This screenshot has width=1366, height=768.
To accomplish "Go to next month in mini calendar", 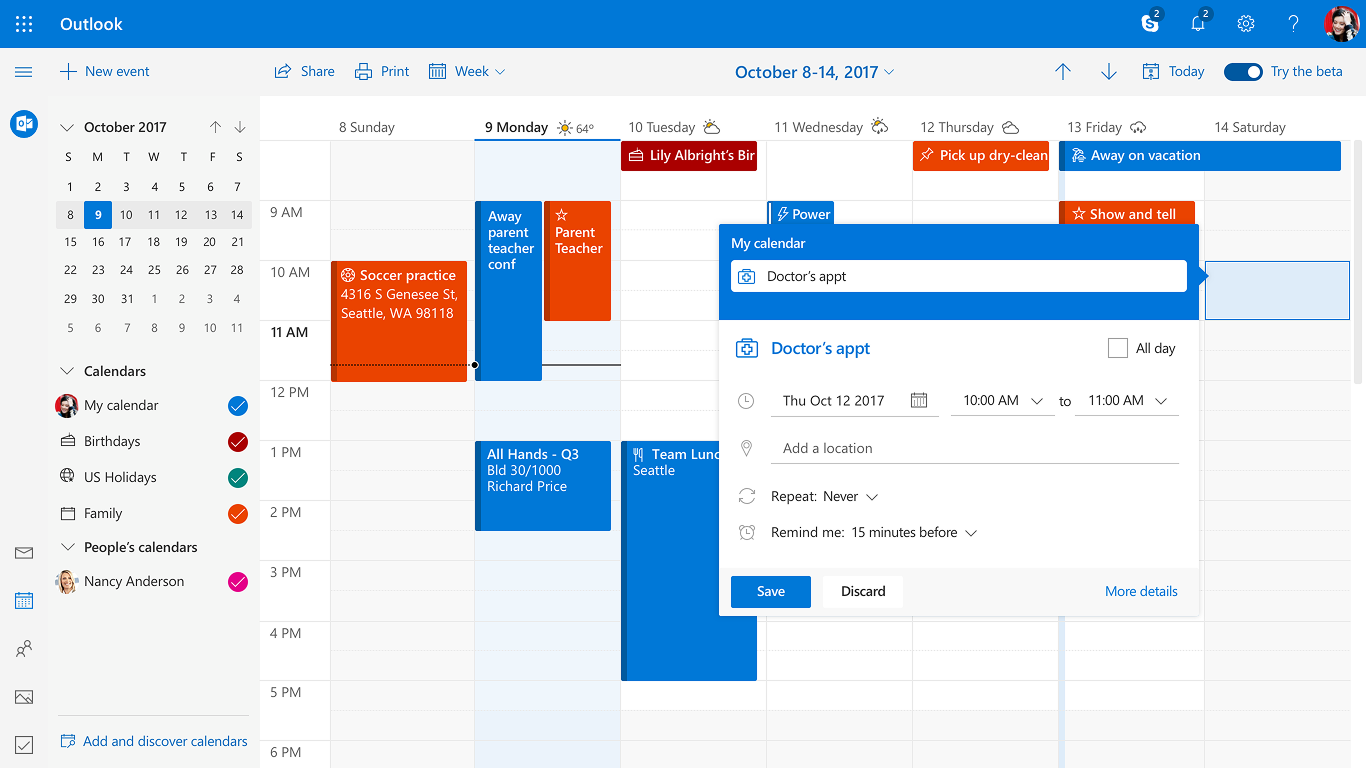I will 240,127.
